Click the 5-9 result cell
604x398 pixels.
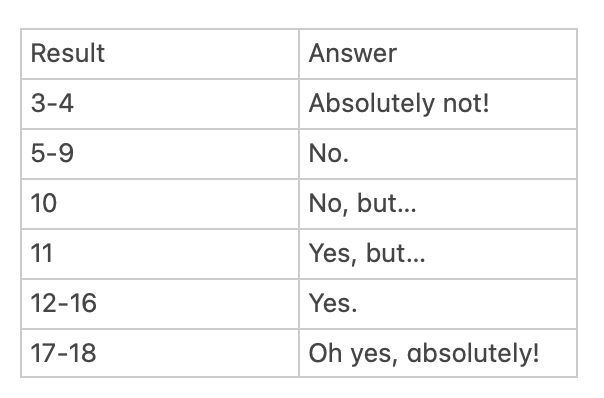[x=160, y=154]
